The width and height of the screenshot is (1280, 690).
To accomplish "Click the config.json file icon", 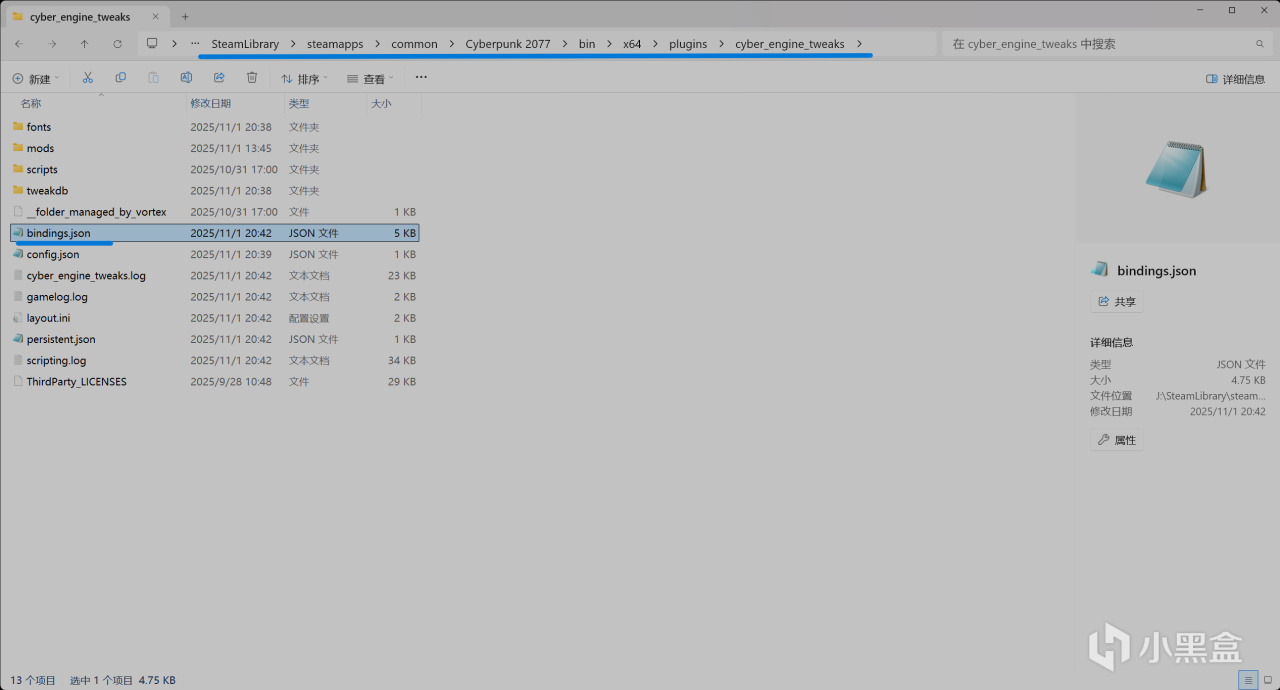I will click(x=18, y=254).
